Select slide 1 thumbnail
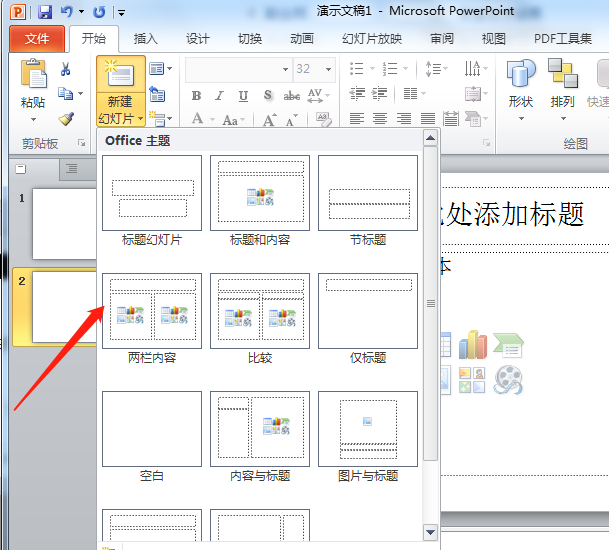 64,224
